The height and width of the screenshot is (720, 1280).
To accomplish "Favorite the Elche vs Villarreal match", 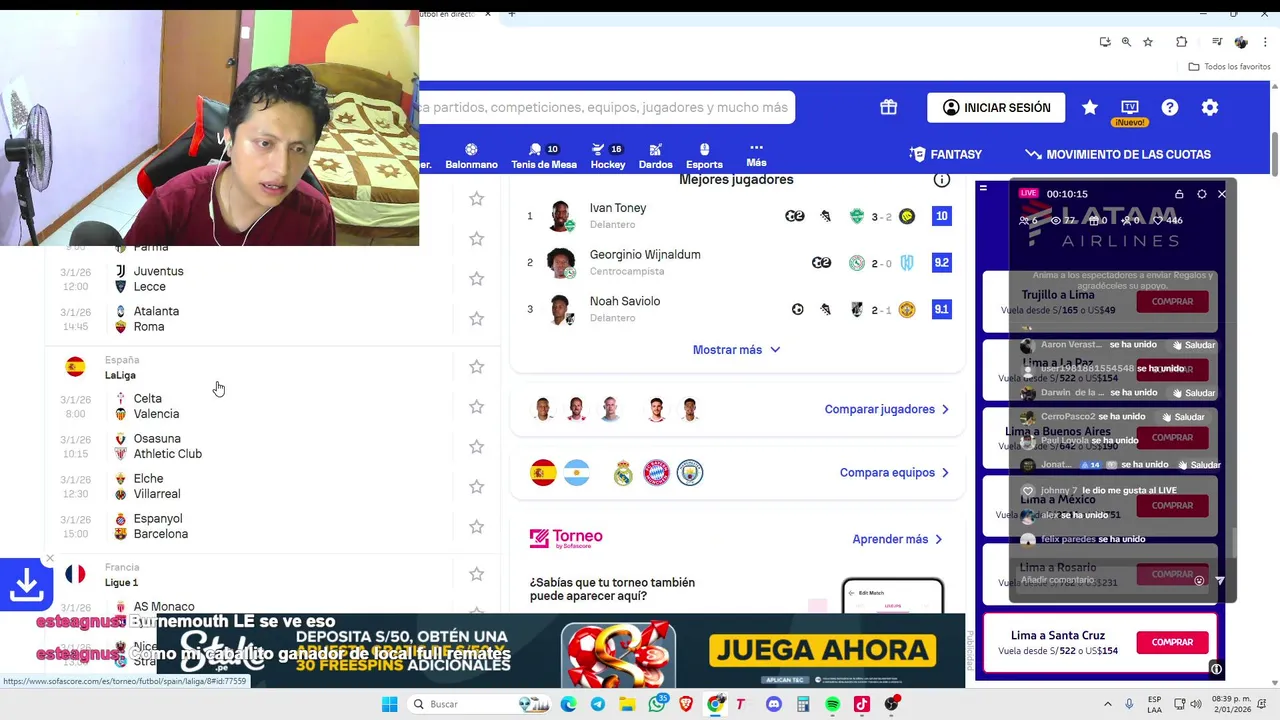I will pos(477,487).
